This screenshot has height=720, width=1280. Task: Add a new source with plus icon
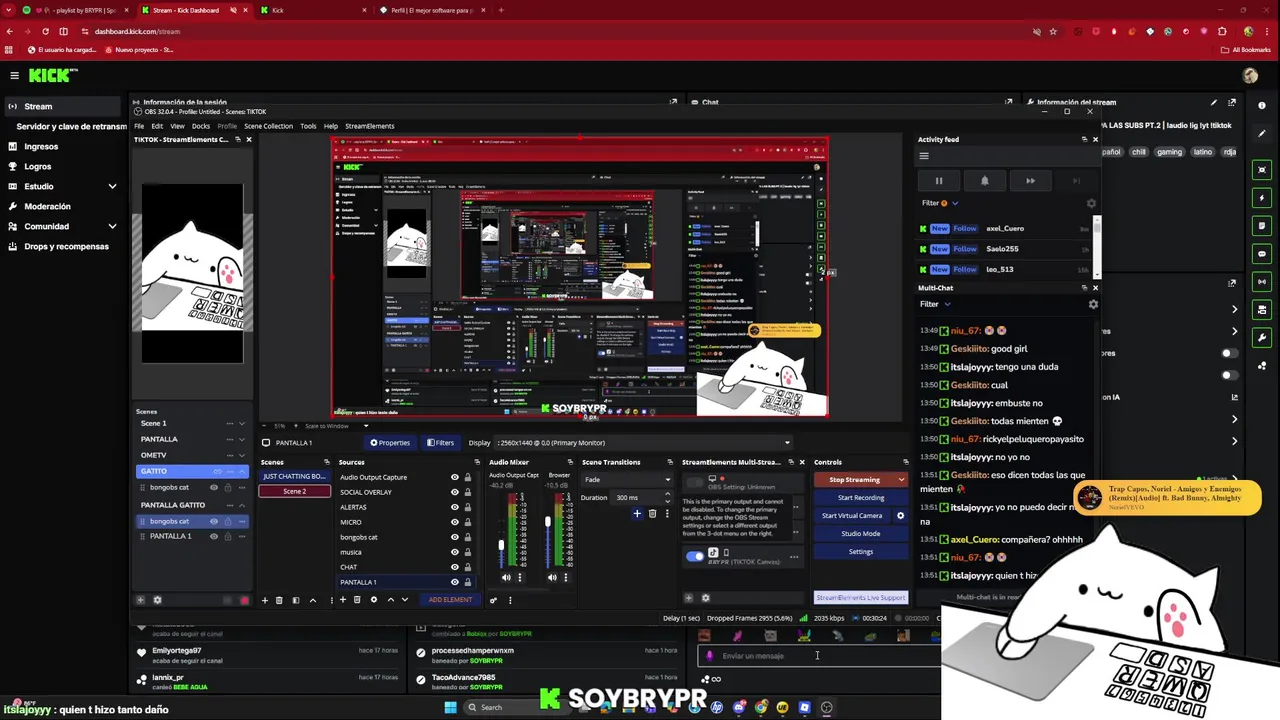coord(343,600)
